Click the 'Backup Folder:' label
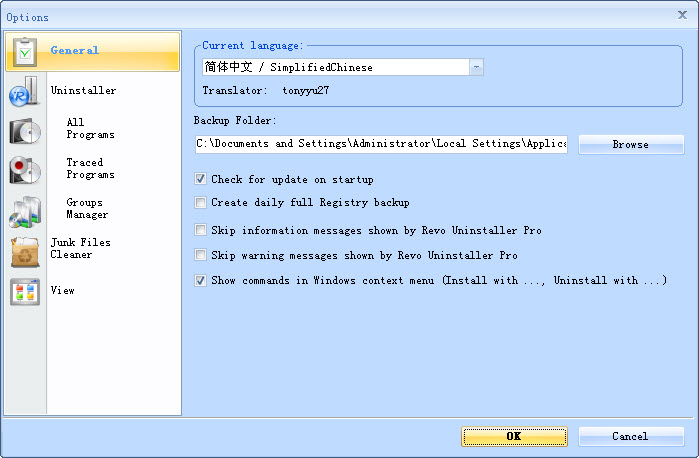 tap(235, 120)
